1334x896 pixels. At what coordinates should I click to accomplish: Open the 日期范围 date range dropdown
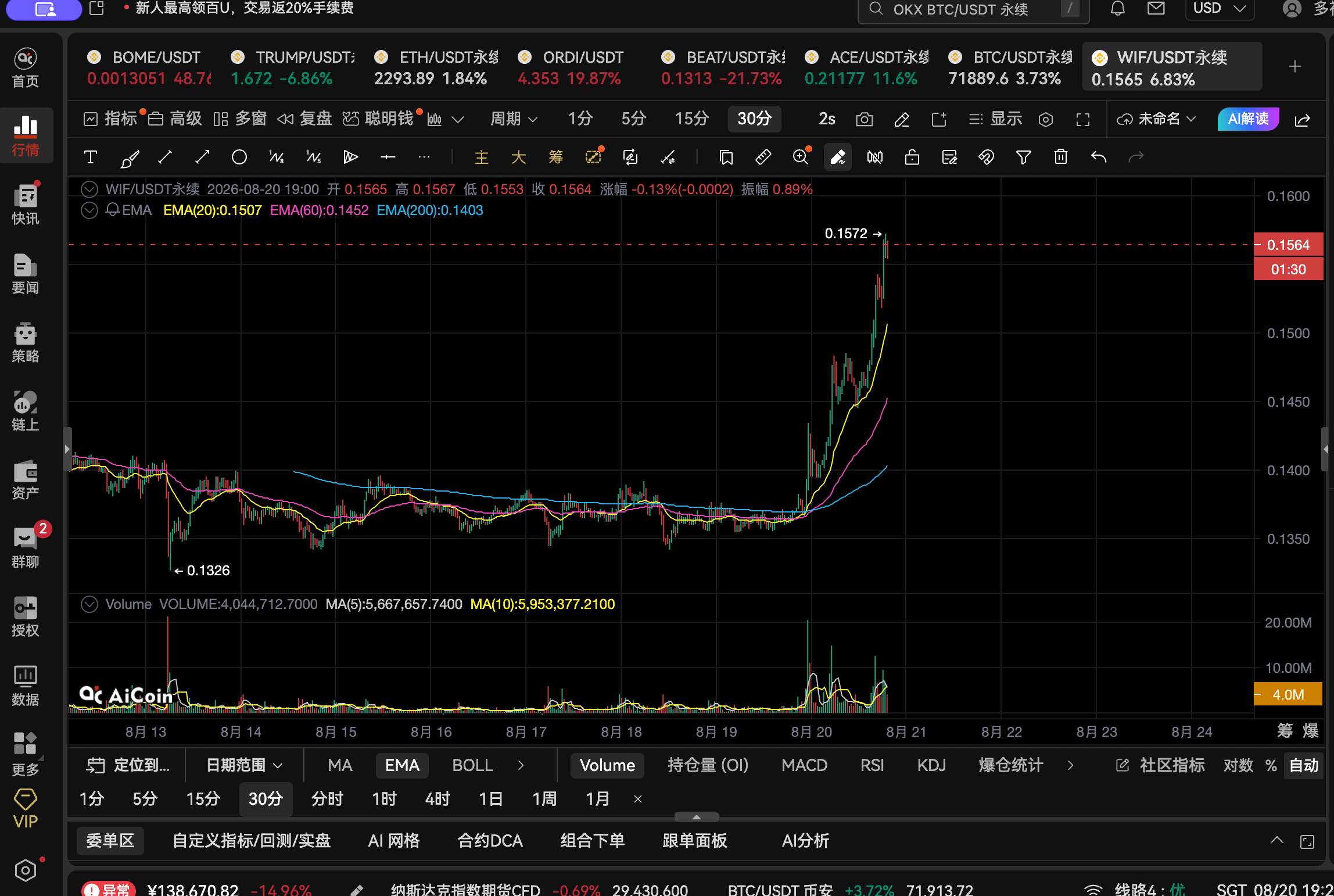[245, 766]
